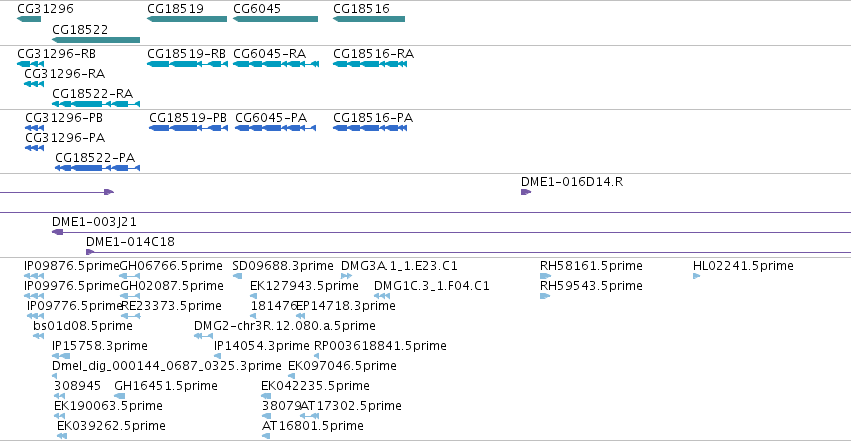This screenshot has width=851, height=441.
Task: Click the CG31296 gene arrow
Action: (29, 19)
